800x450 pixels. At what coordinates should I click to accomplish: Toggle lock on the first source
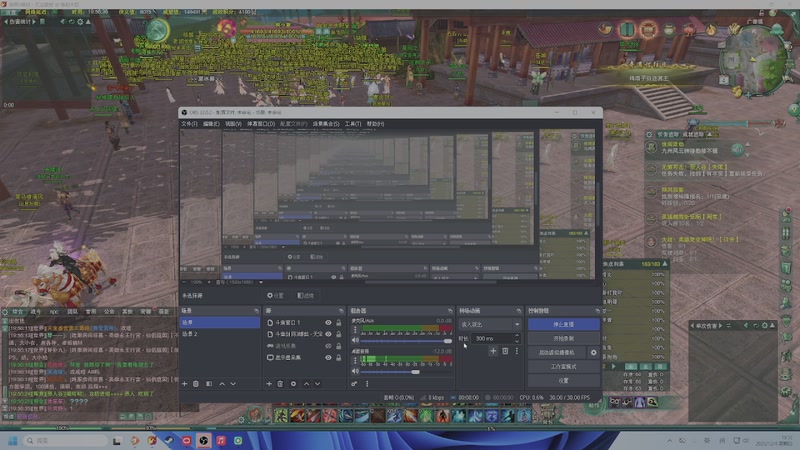pyautogui.click(x=338, y=322)
